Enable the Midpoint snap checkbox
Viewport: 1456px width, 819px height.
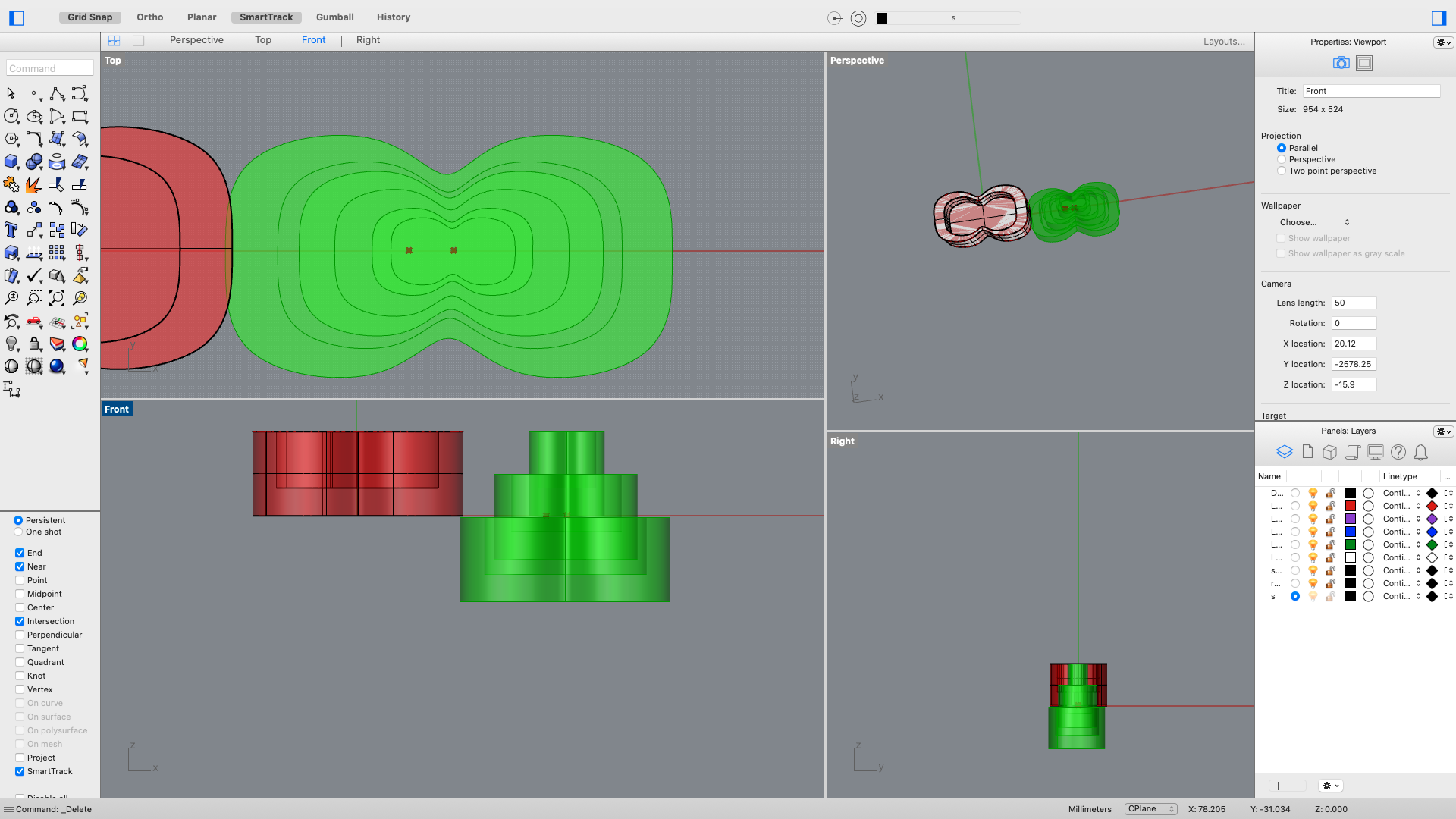20,594
